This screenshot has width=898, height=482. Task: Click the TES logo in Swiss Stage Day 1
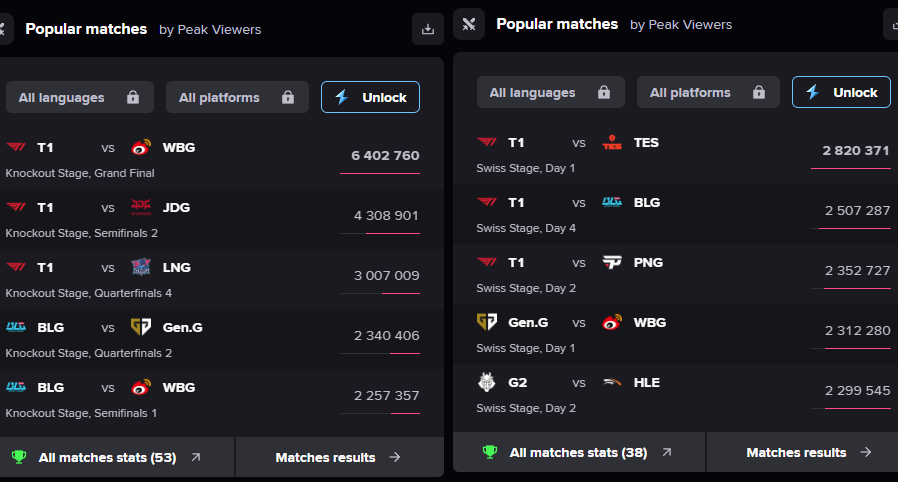[x=612, y=143]
